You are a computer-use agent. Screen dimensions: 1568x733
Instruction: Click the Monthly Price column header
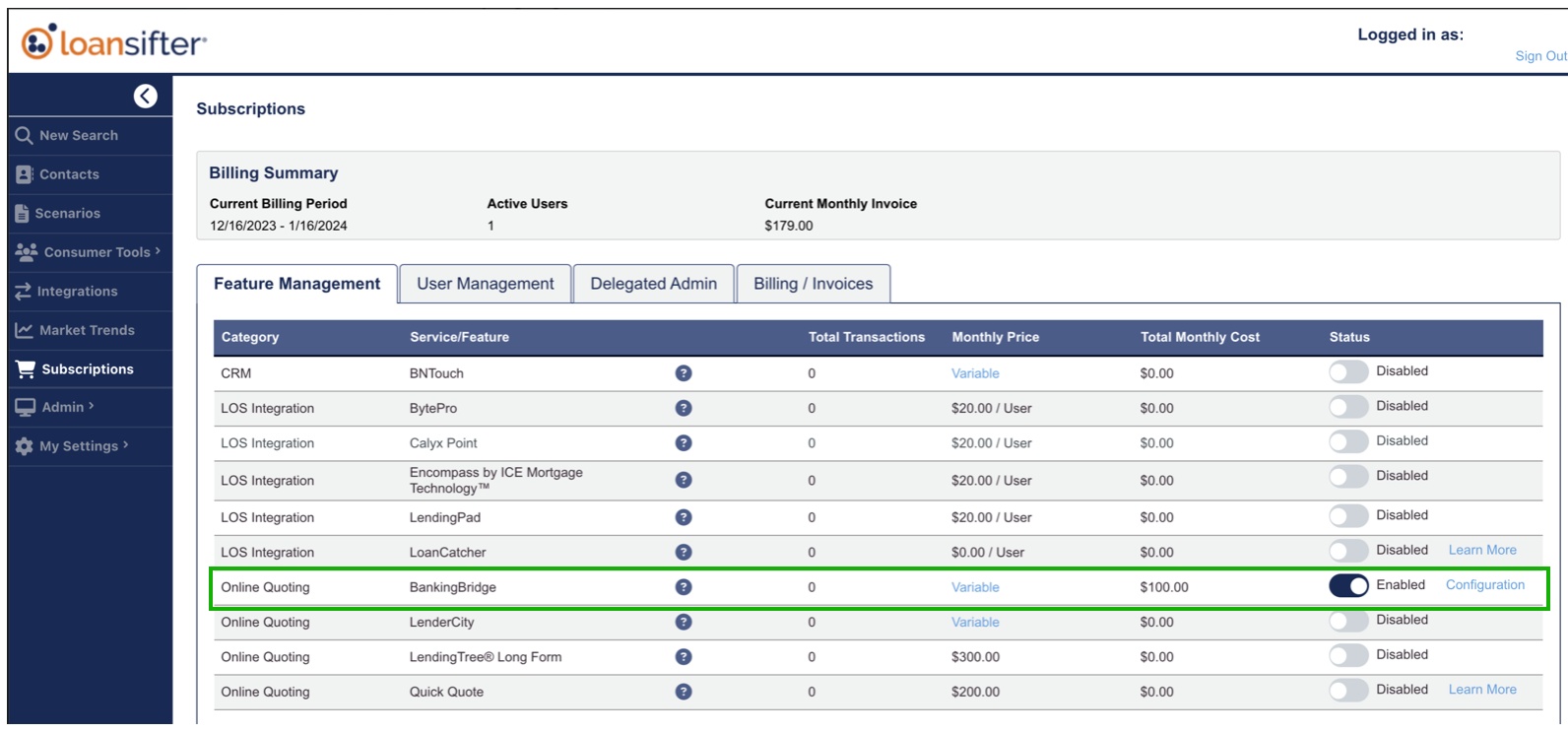[x=996, y=337]
